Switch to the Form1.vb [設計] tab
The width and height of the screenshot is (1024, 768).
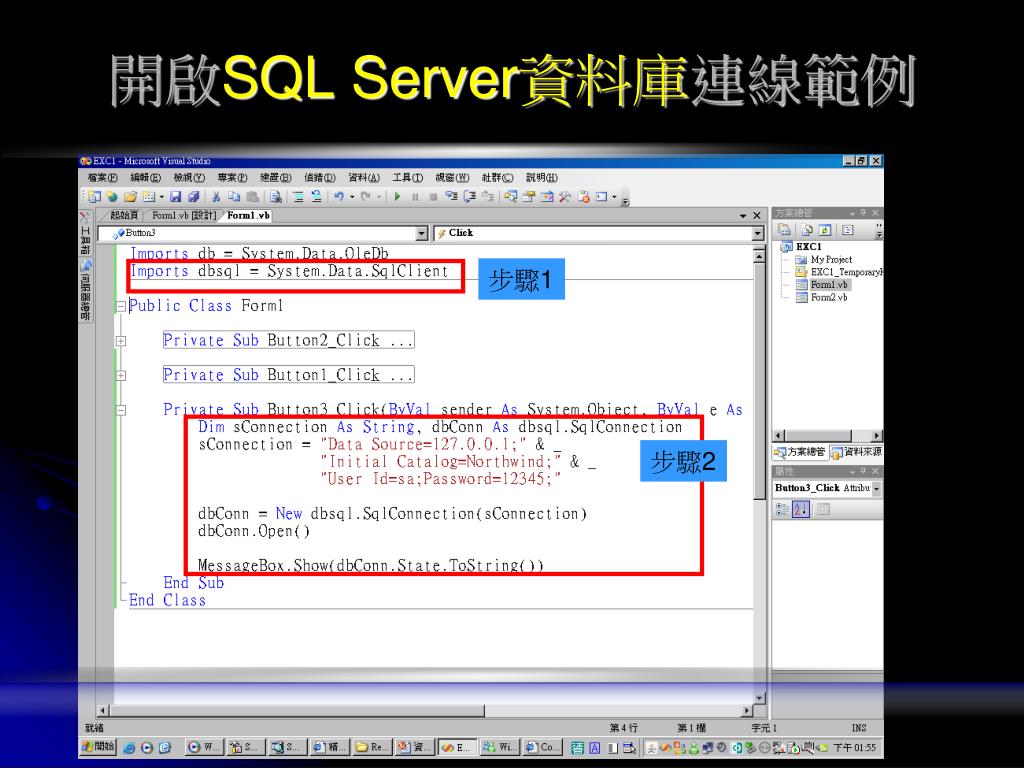[184, 216]
